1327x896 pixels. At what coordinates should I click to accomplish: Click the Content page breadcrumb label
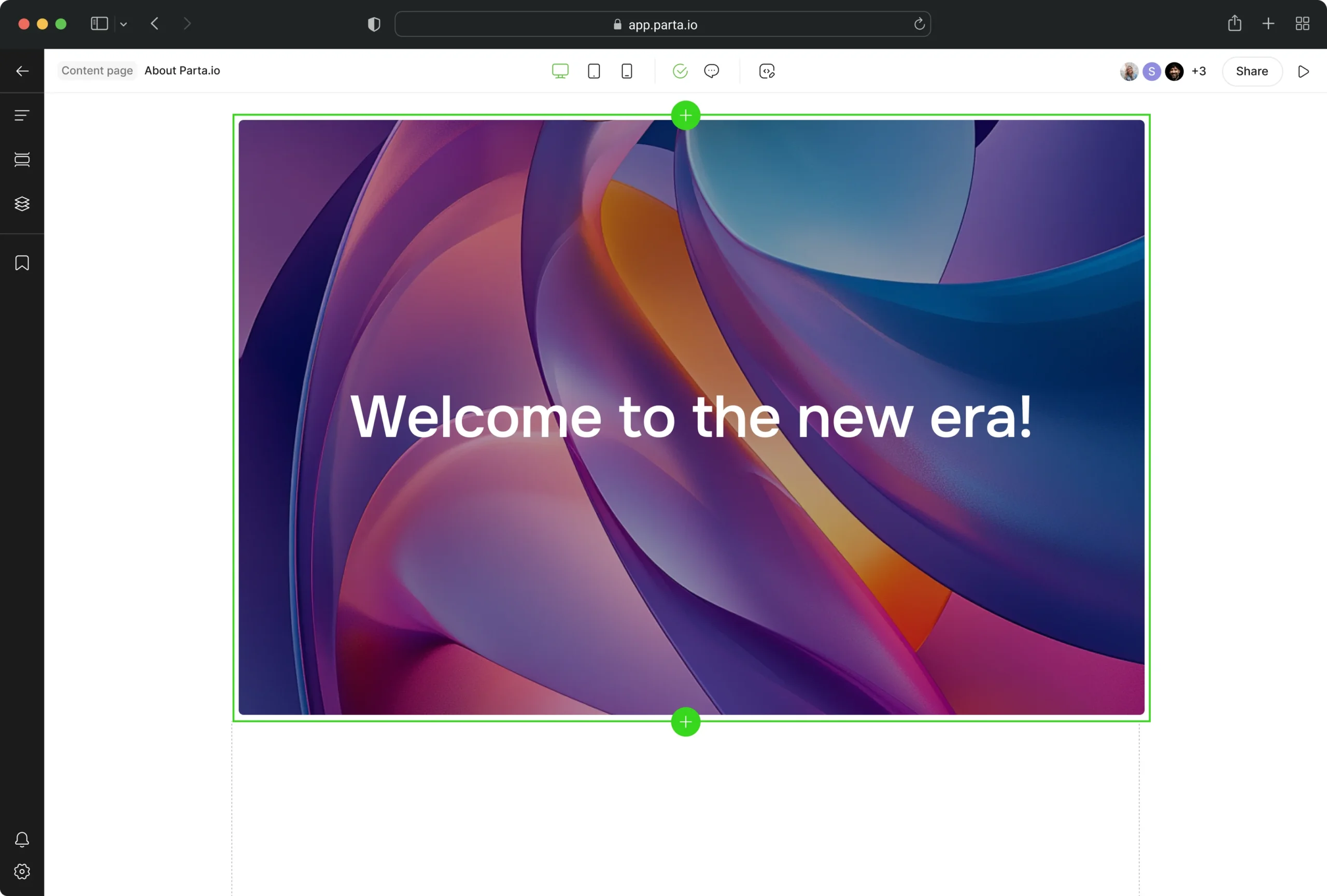[x=97, y=71]
